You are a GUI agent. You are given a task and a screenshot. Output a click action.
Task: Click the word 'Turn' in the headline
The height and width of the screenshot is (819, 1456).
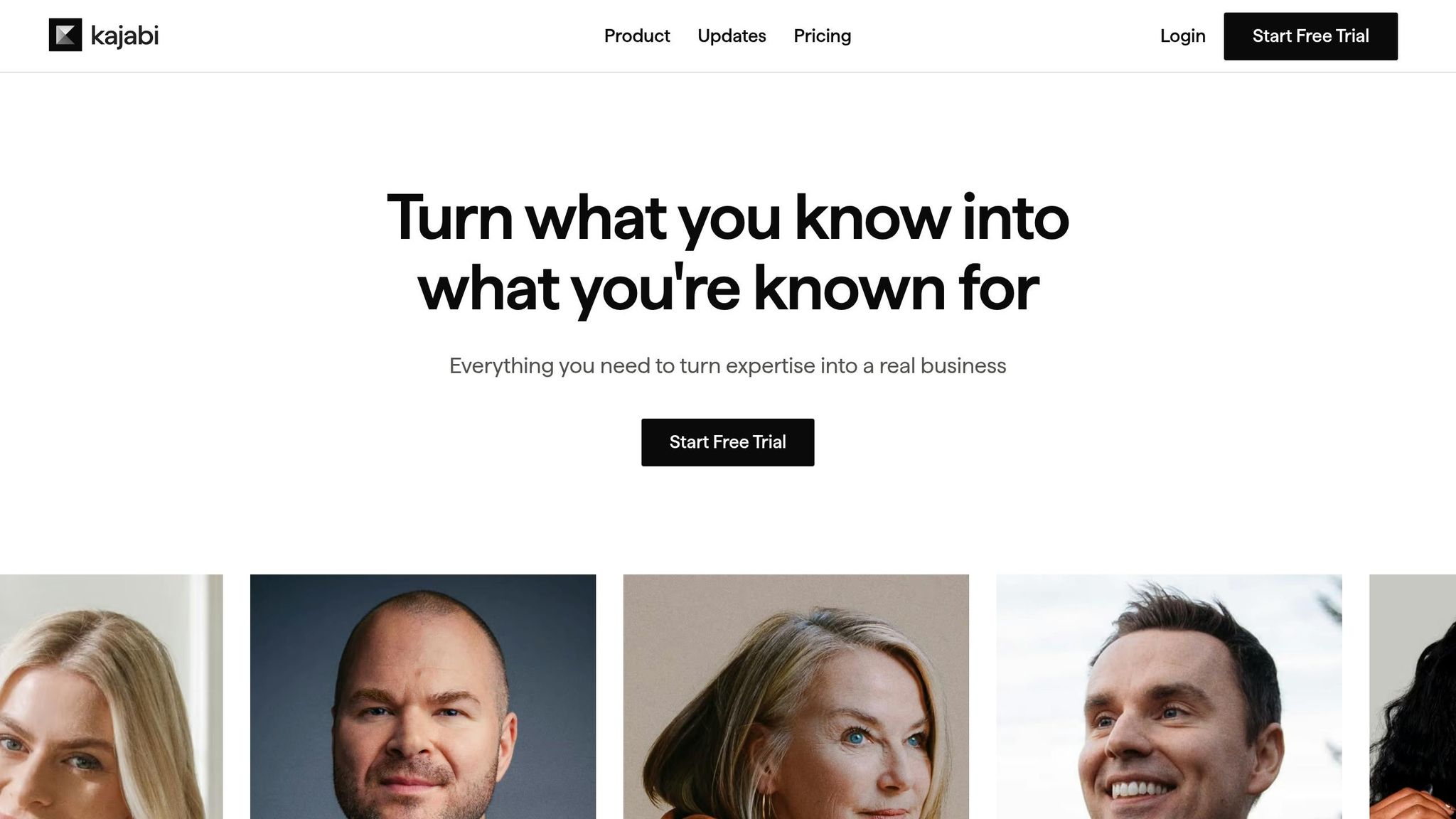coord(449,218)
